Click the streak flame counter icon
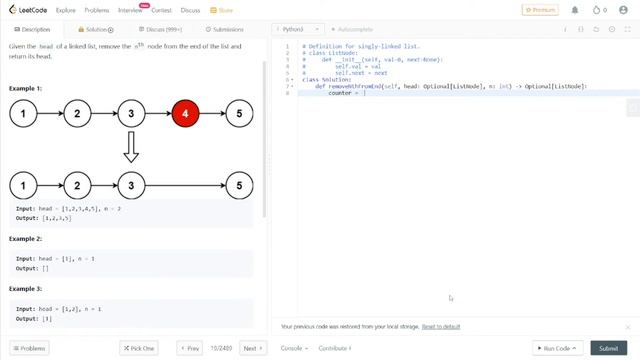Image resolution: width=640 pixels, height=360 pixels. click(596, 10)
